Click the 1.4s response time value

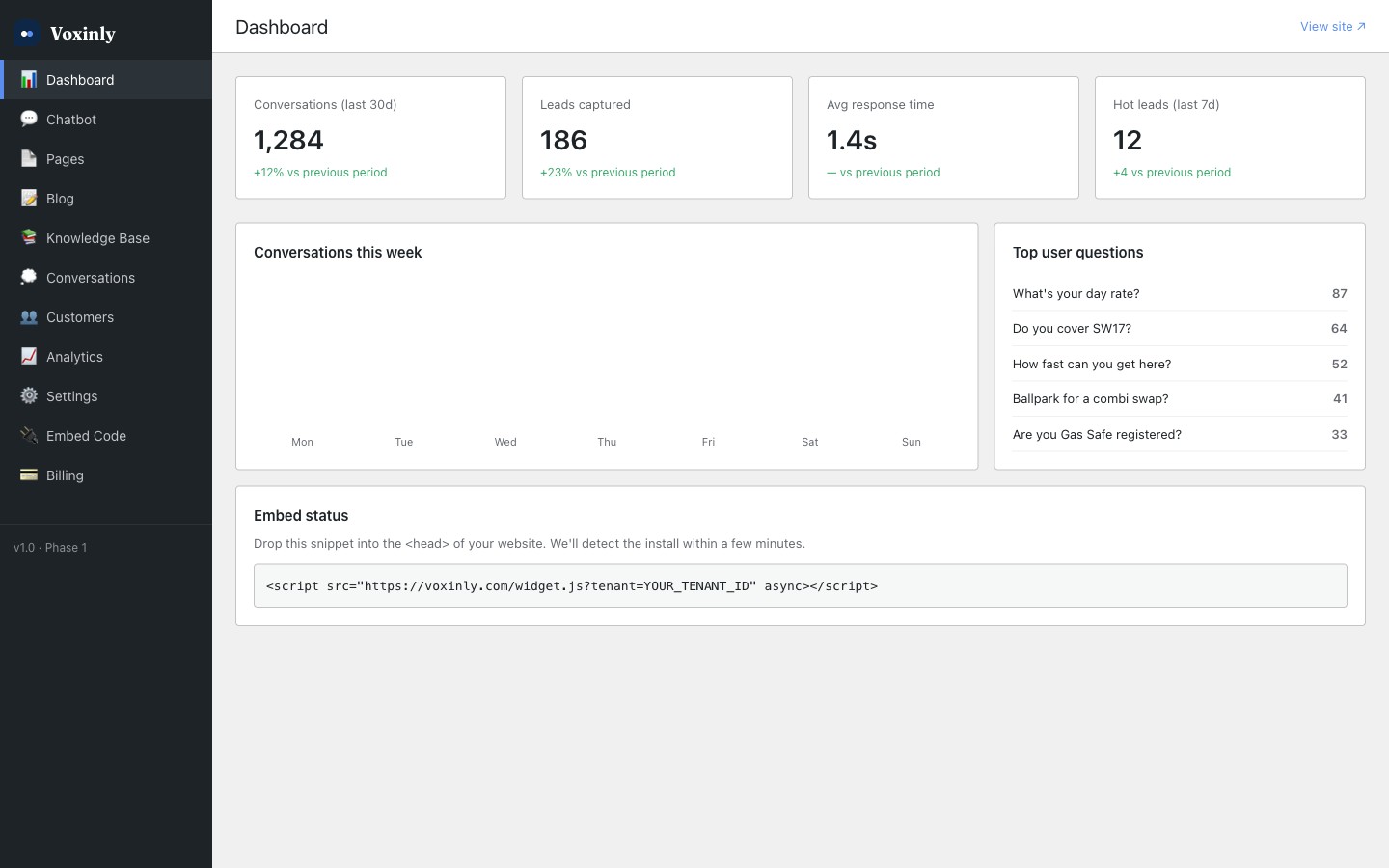tap(852, 141)
